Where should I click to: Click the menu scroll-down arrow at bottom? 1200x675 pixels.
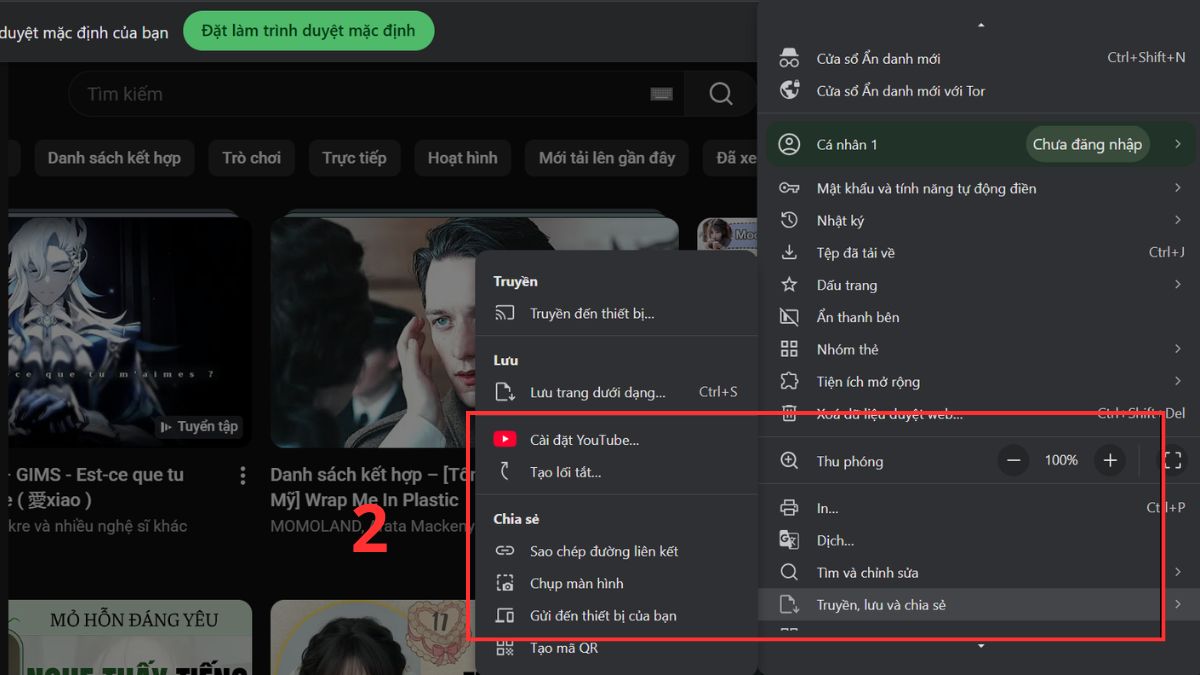981,647
